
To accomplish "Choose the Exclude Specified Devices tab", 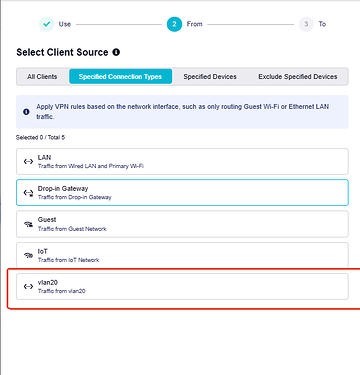I will point(298,77).
